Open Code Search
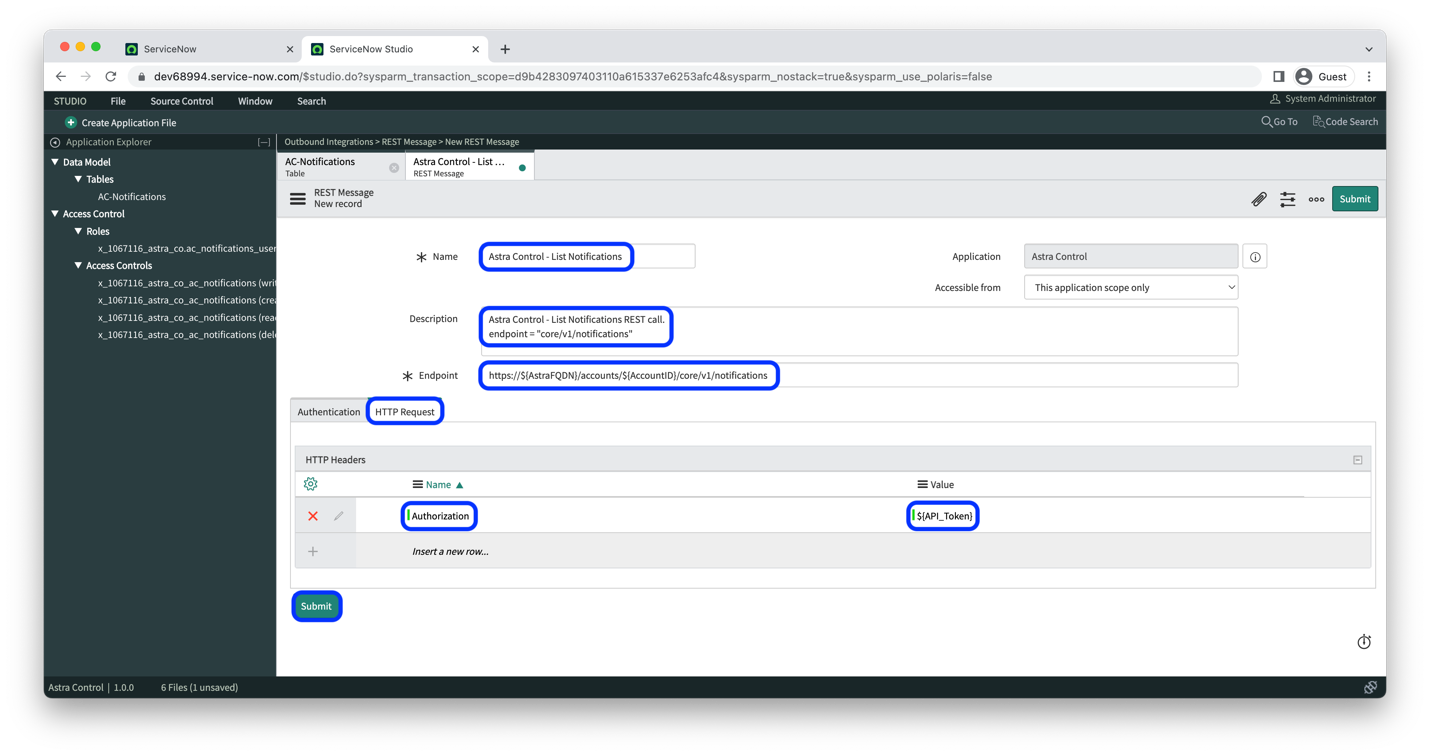The image size is (1430, 756). coord(1345,122)
